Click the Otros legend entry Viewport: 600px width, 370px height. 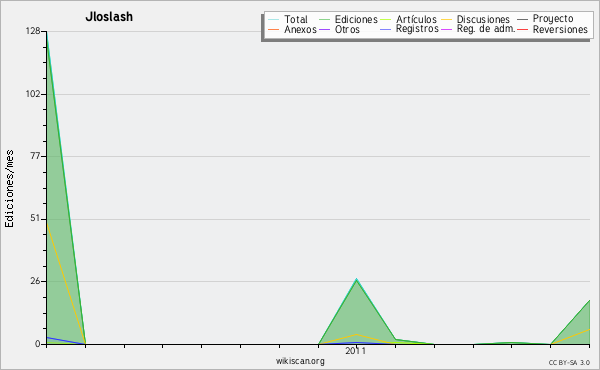click(347, 29)
